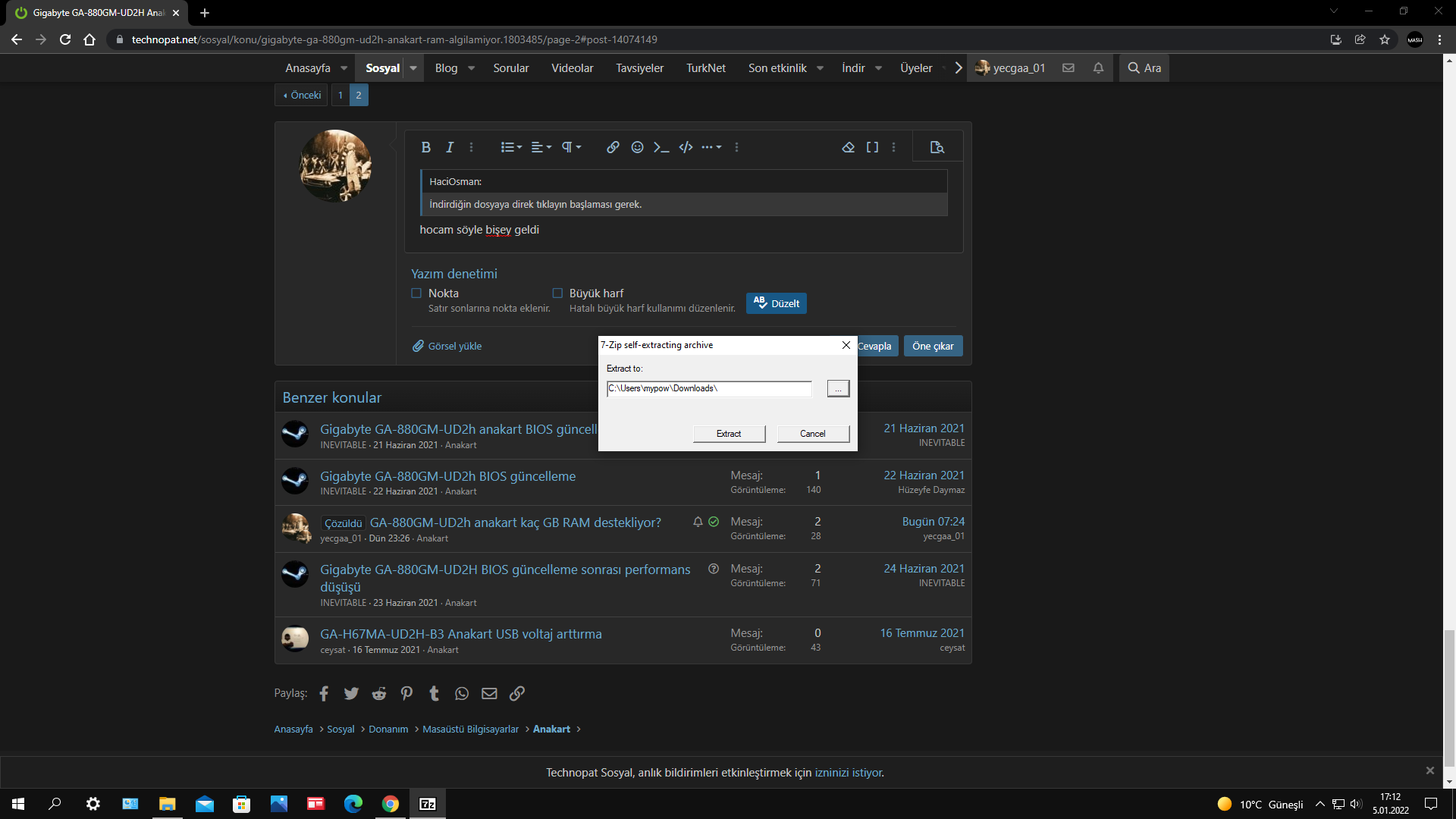Screen dimensions: 1456x819
Task: Remove formatting with eraser icon
Action: 848,147
